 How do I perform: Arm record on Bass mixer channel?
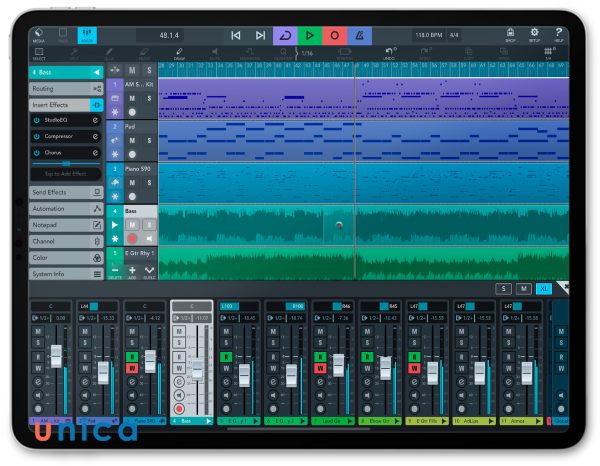[x=179, y=409]
